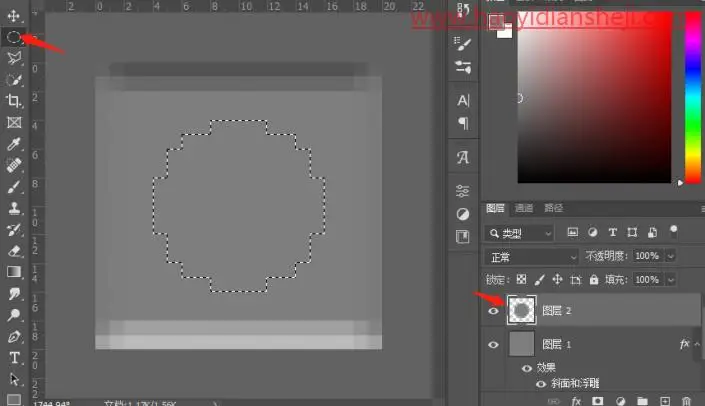Viewport: 705px width, 406px height.
Task: Select the Elliptical Marquee tool
Action: coord(13,37)
